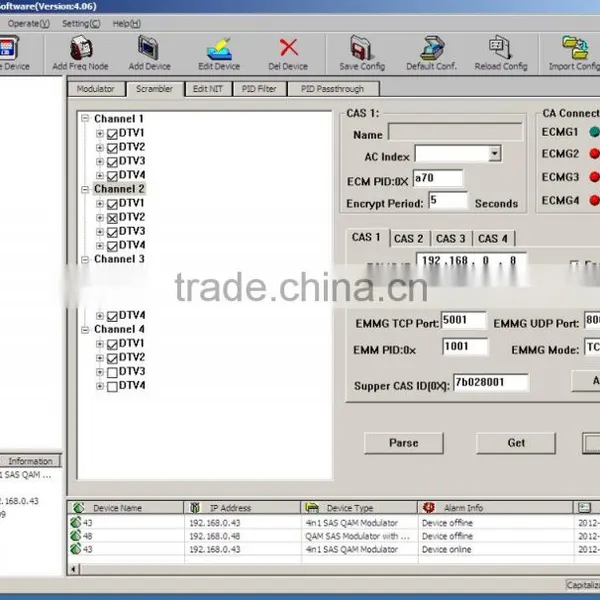Toggle crossed DTV2 checkbox under Channel 2

[112, 218]
